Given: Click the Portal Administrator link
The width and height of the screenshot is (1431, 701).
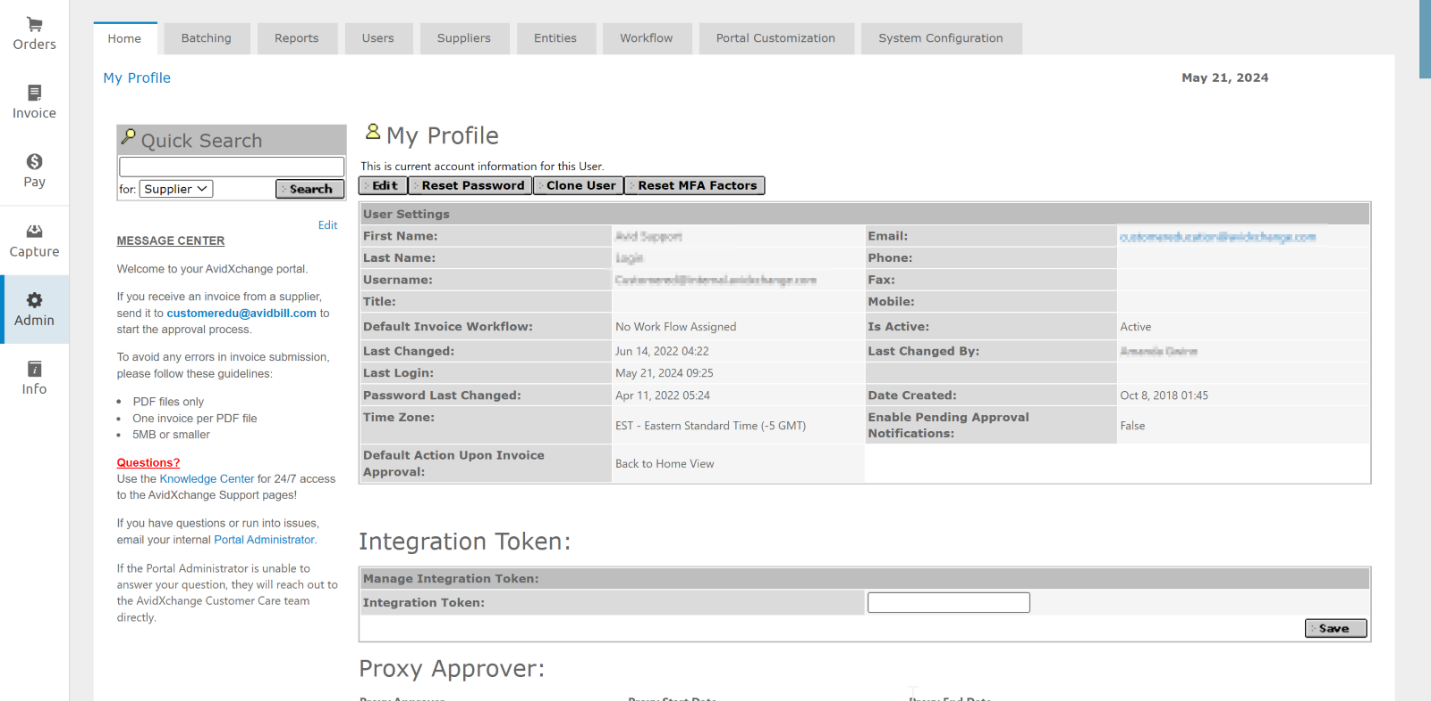Looking at the screenshot, I should [264, 539].
